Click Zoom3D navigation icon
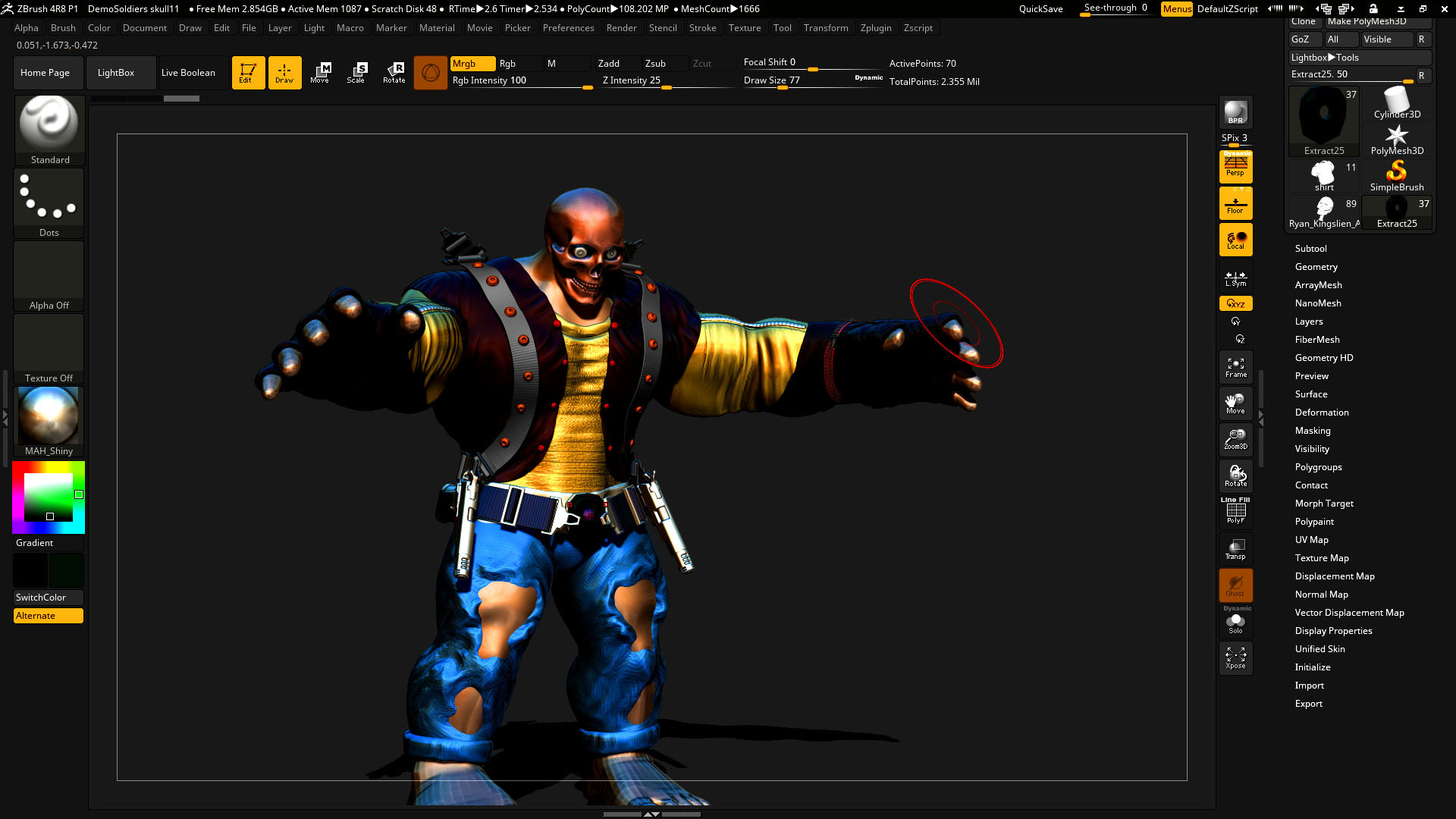This screenshot has height=819, width=1456. [1235, 440]
